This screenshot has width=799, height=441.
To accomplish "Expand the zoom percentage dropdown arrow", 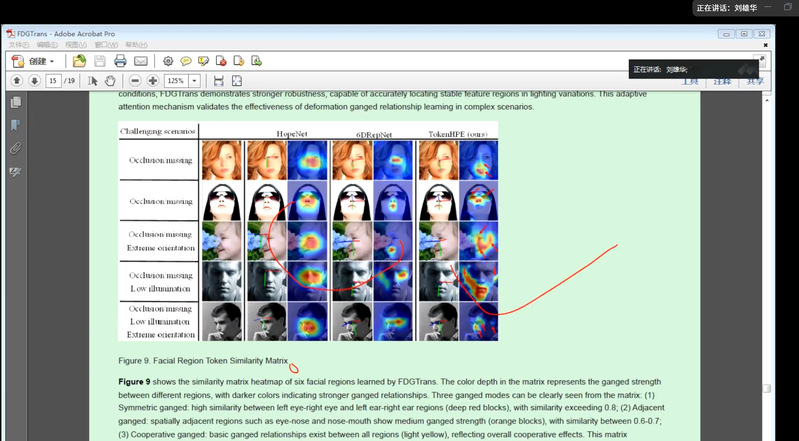I will coord(194,80).
